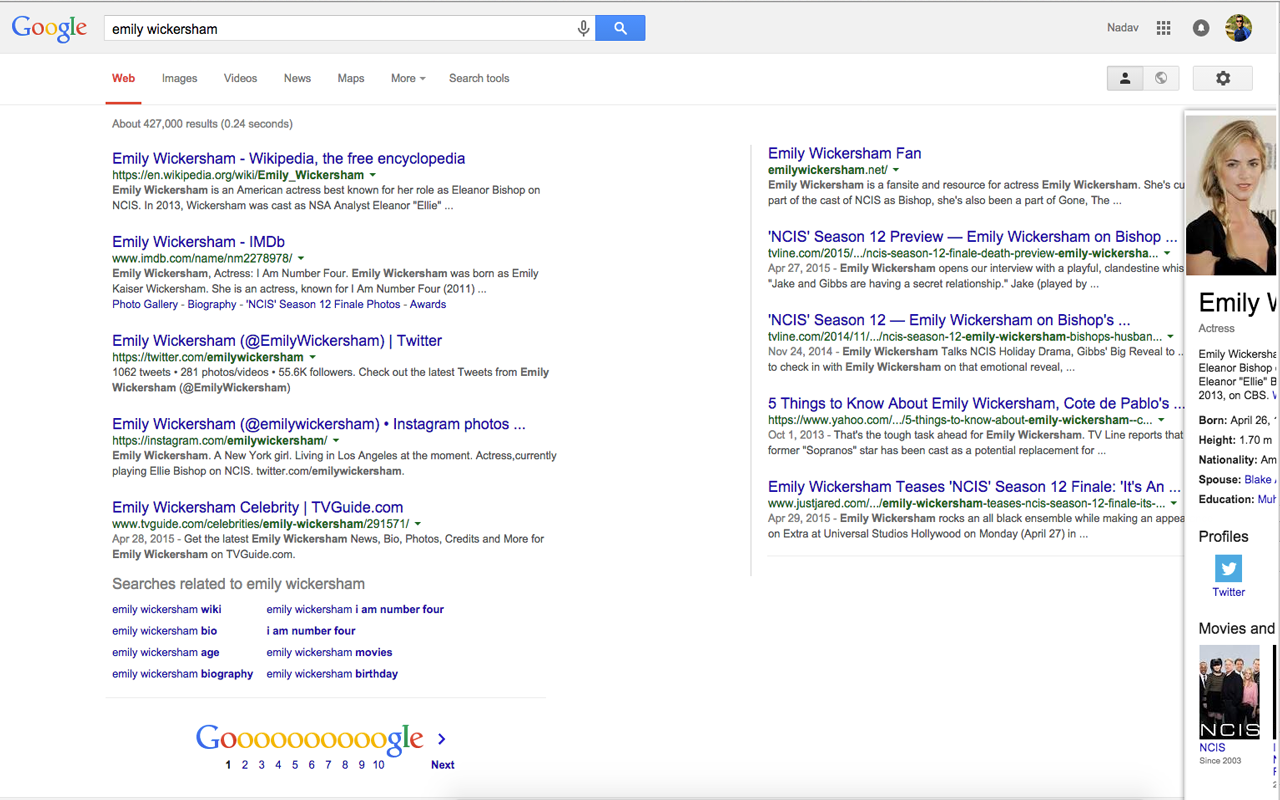
Task: Open the Google apps grid
Action: 1163,28
